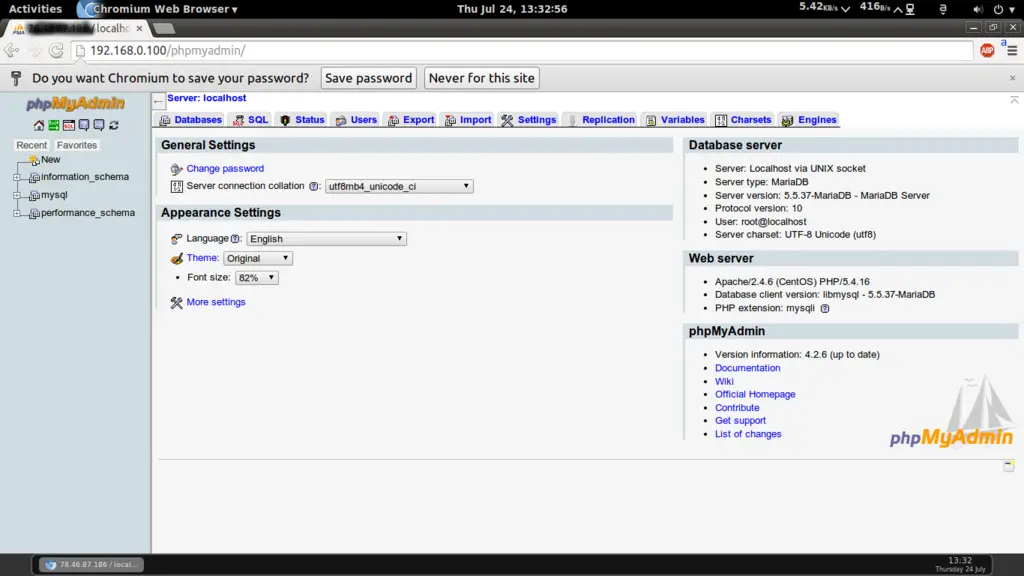Click the Home icon in phpMyAdmin sidebar
Image resolution: width=1024 pixels, height=576 pixels.
click(x=39, y=125)
